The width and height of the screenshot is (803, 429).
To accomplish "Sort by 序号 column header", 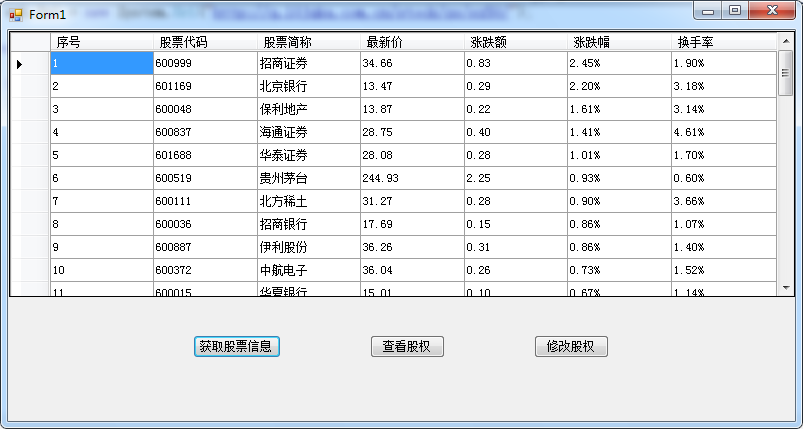I will (102, 42).
